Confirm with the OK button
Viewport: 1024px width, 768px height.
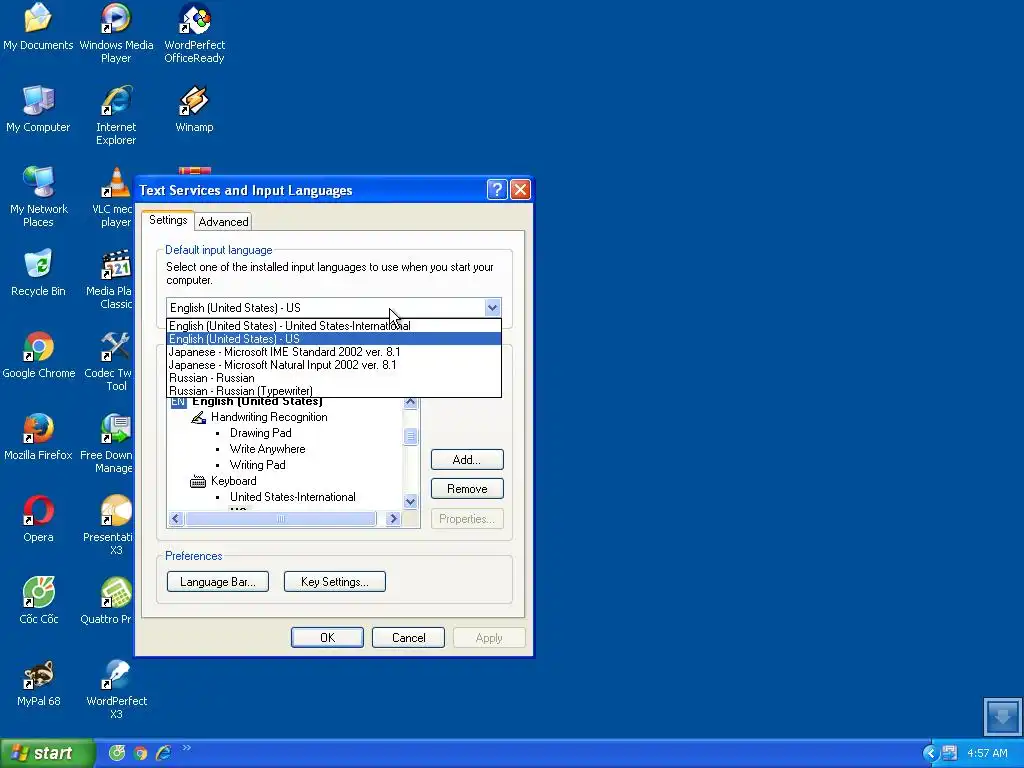[x=327, y=637]
